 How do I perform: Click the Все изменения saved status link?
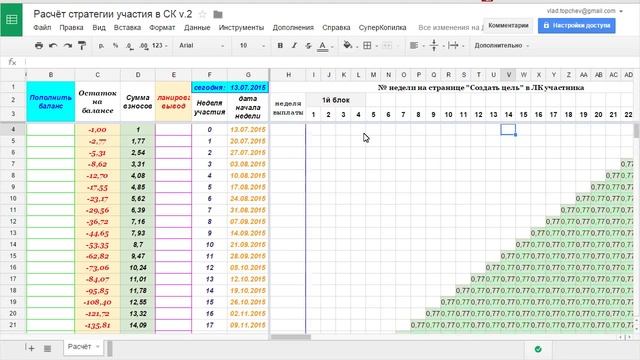[451, 28]
